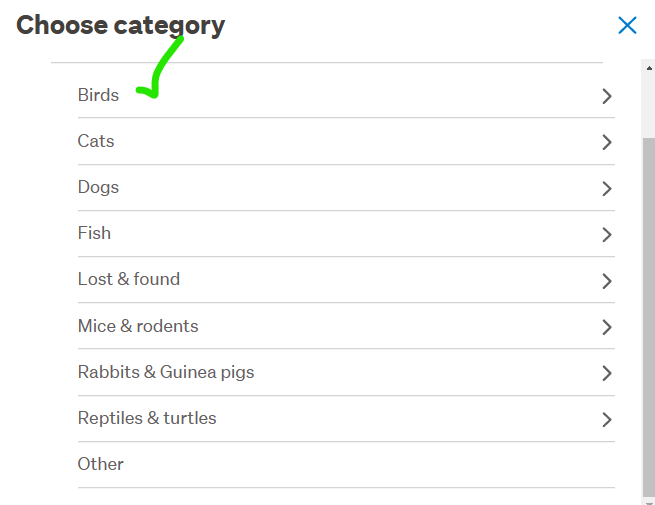Pick the Lost & found category
The width and height of the screenshot is (655, 505).
[129, 279]
